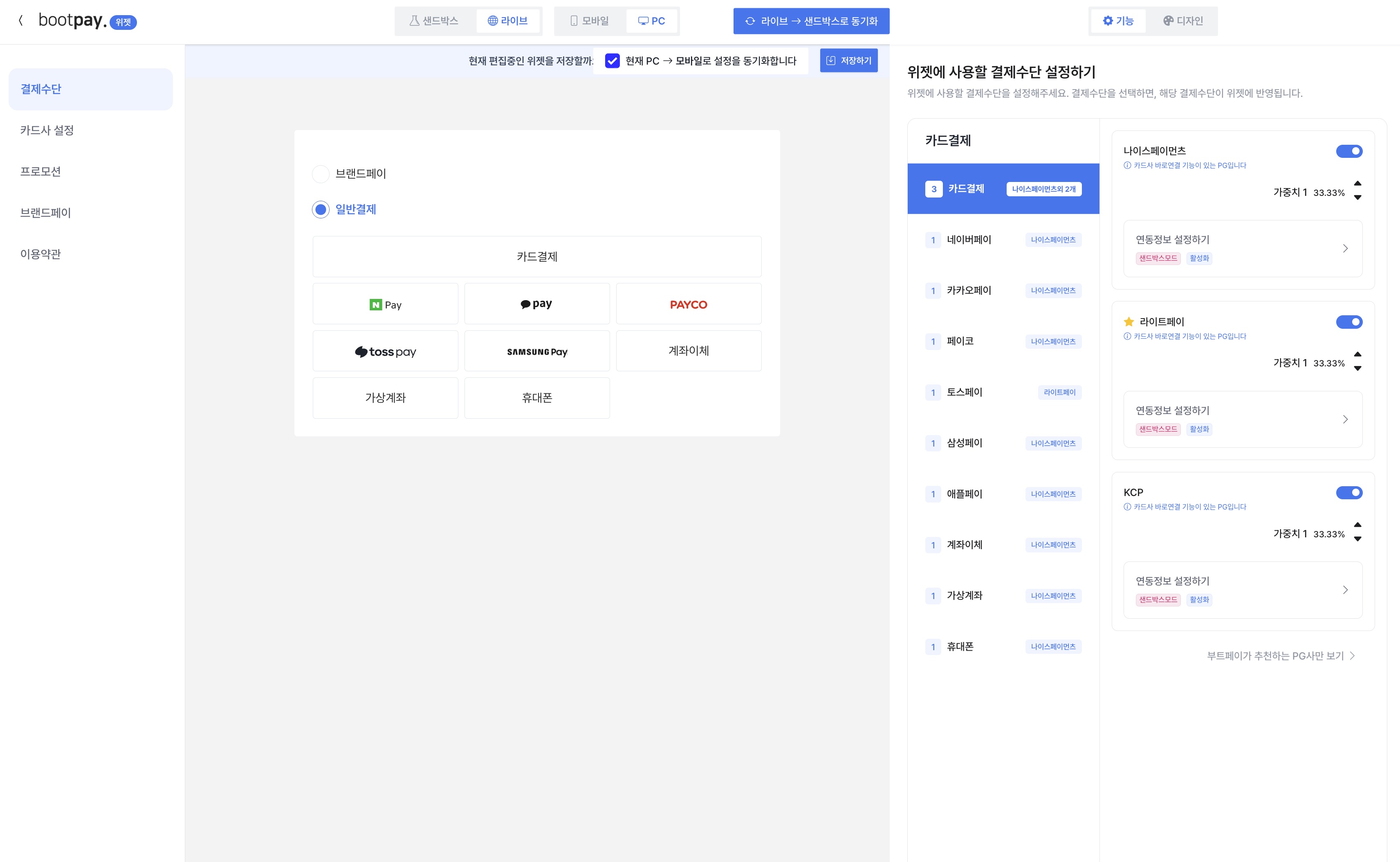The height and width of the screenshot is (862, 1400).
Task: Uncheck PC to mobile sync checkbox
Action: [x=612, y=61]
